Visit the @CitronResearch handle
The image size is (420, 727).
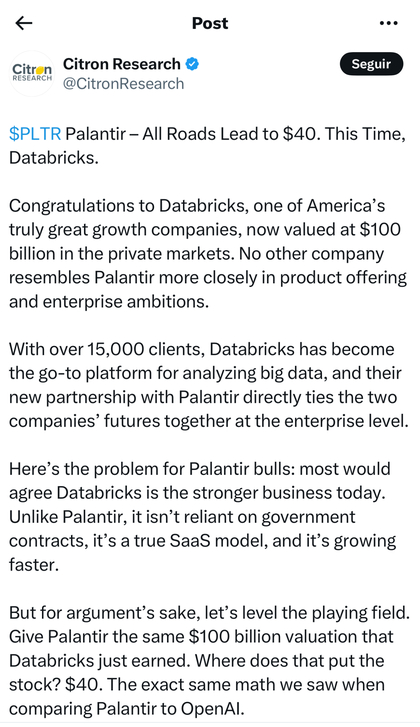tap(123, 84)
